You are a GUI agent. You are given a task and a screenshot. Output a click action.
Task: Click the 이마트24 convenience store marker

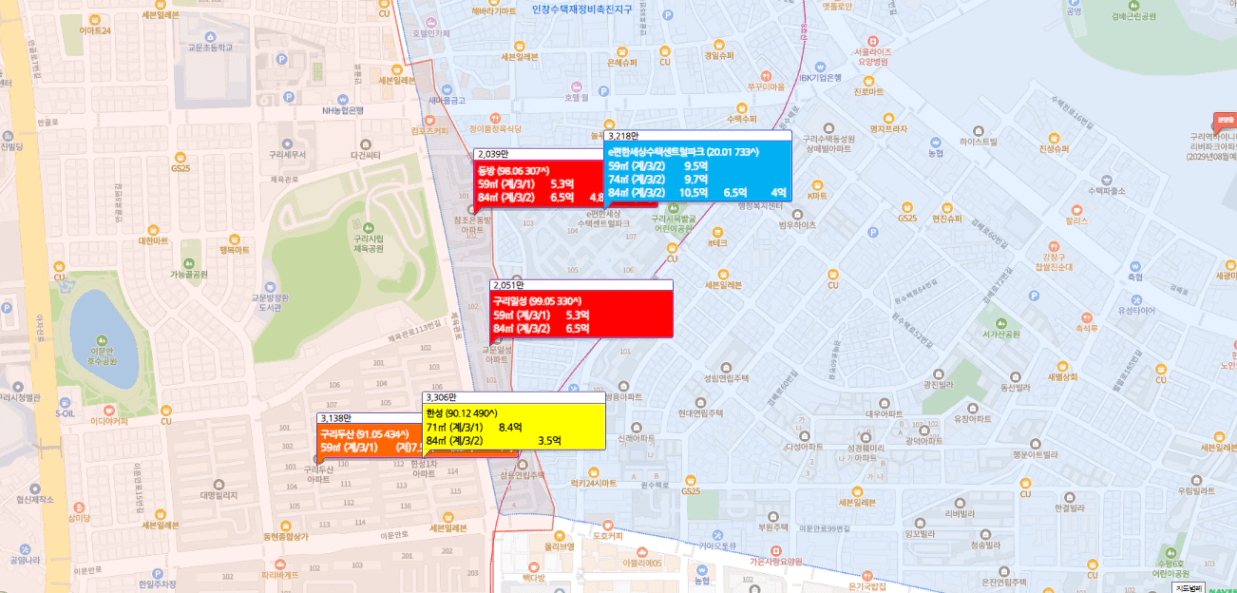pos(94,18)
